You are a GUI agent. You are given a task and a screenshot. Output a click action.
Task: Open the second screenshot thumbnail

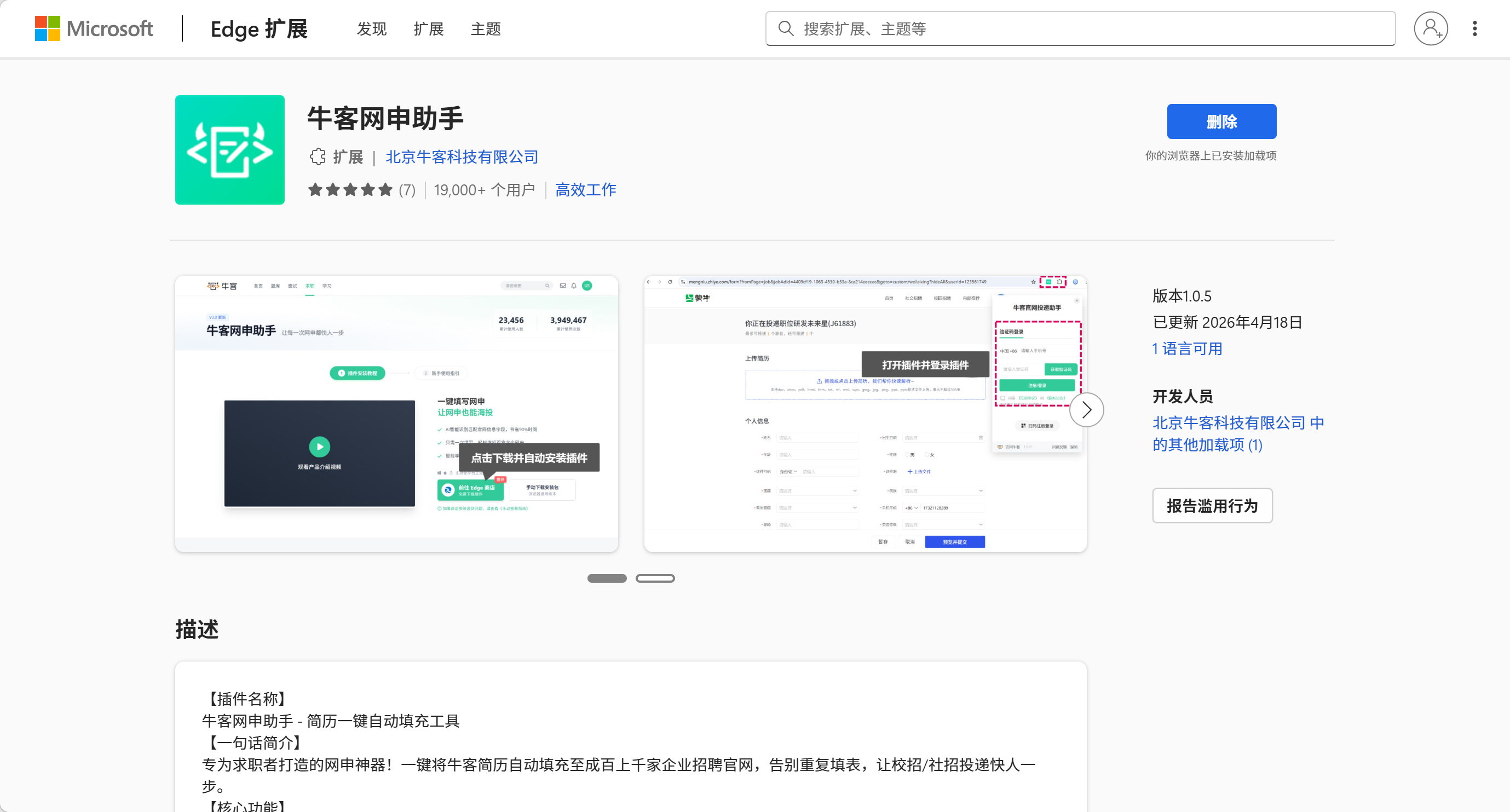coord(865,414)
